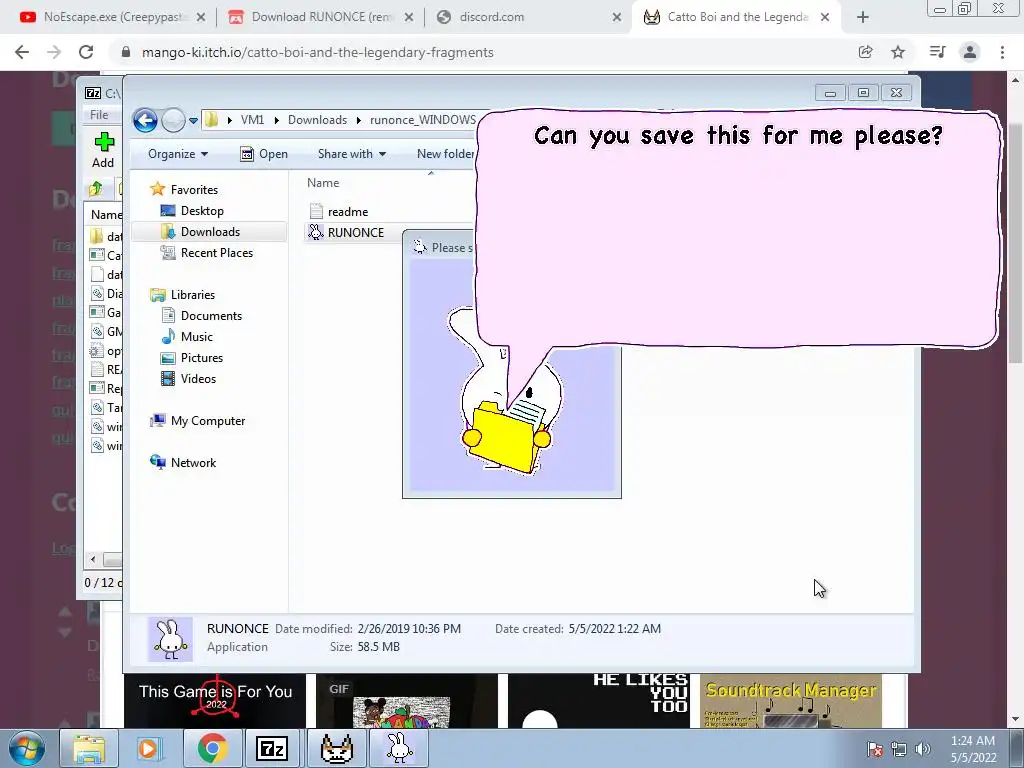Click the RUNONCE bunny thumbnail in details pane
The width and height of the screenshot is (1024, 768).
coord(170,639)
